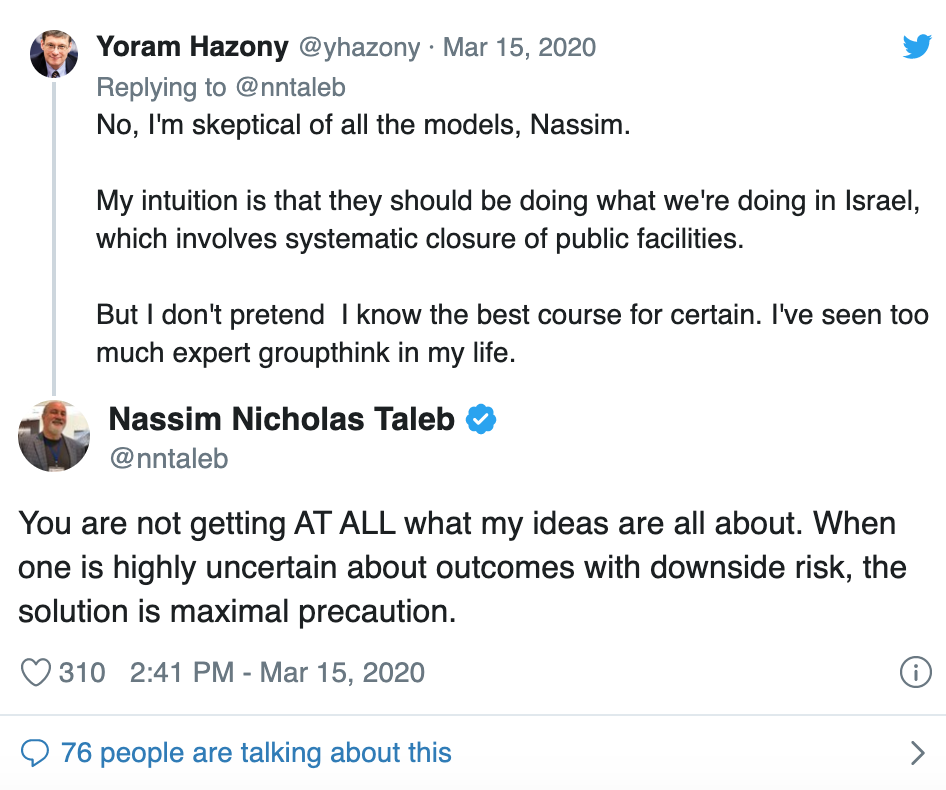Click the Yoram Hazony display name
Viewport: 946px width, 790px height.
(192, 47)
